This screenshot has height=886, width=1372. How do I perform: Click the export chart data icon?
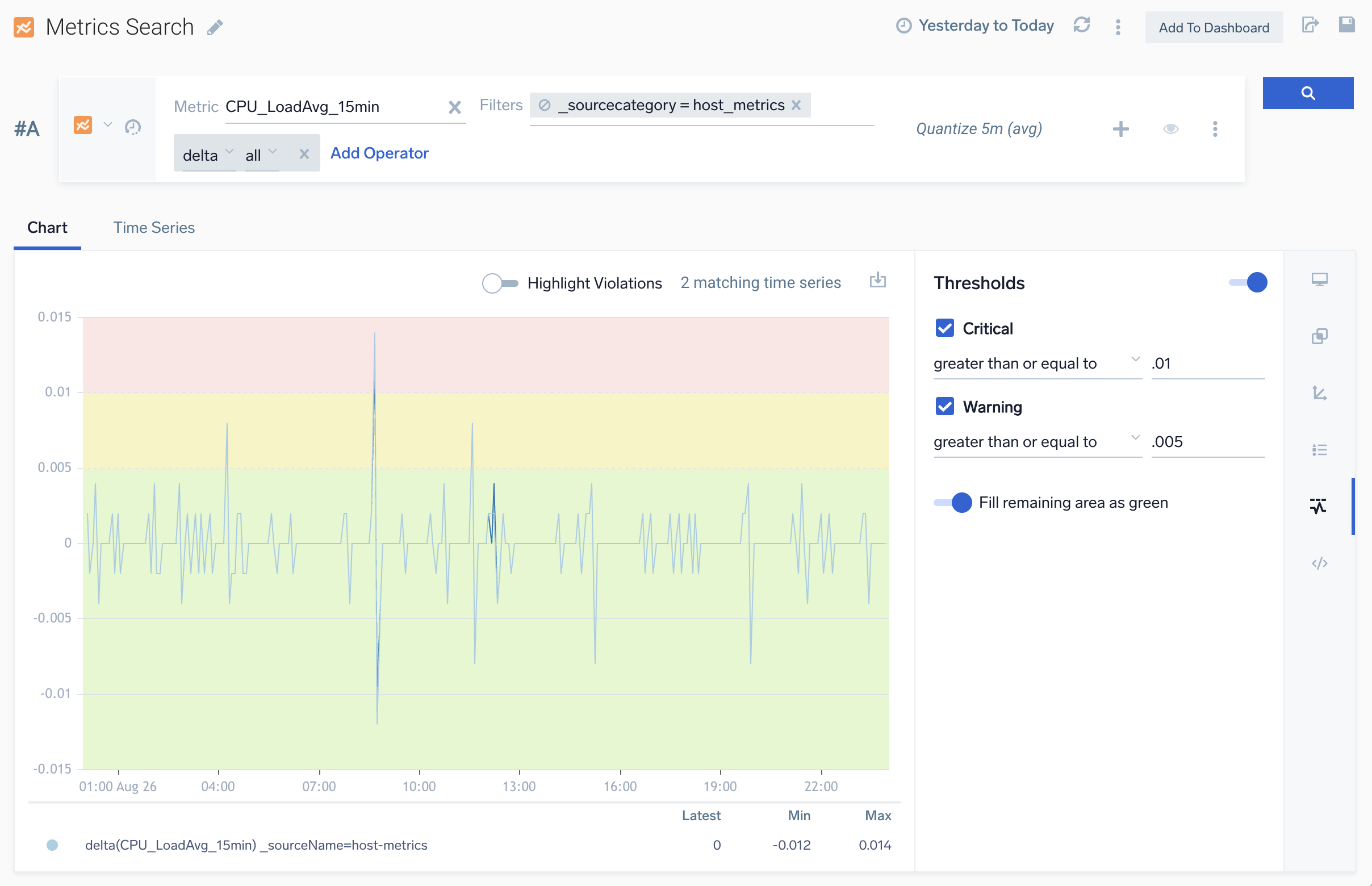(877, 281)
